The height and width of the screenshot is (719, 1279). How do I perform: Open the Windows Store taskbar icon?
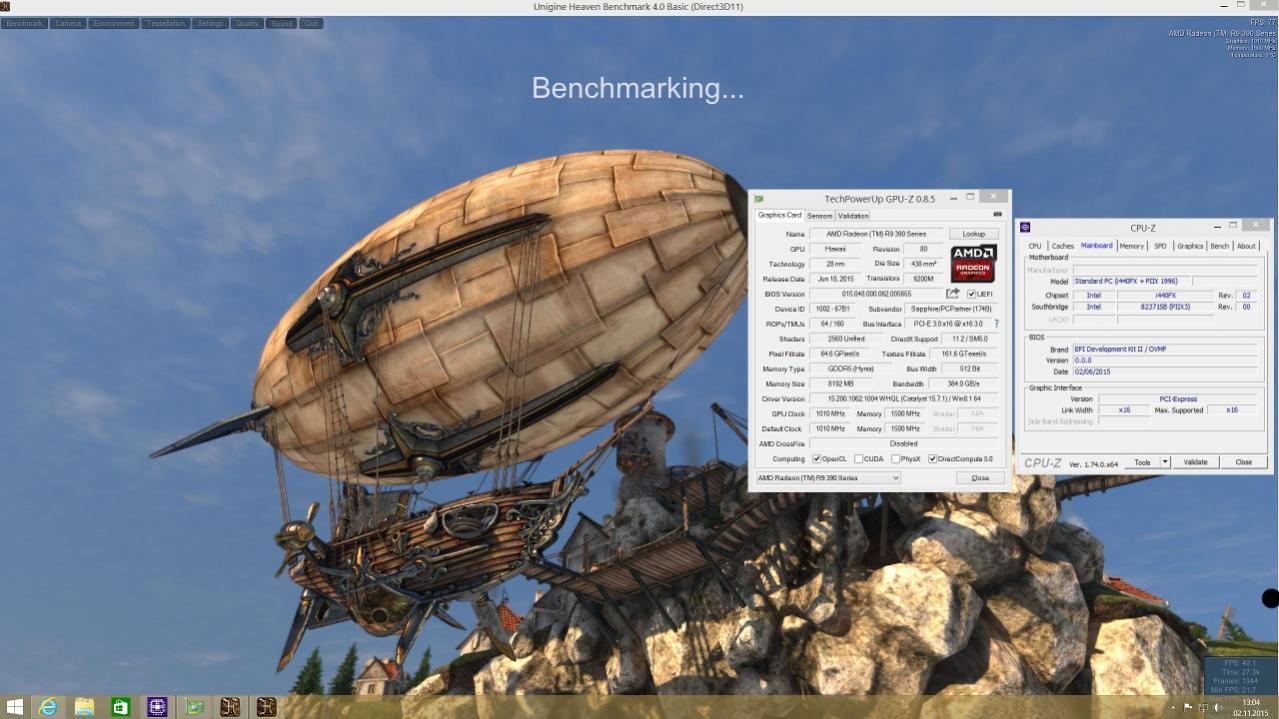click(x=120, y=707)
